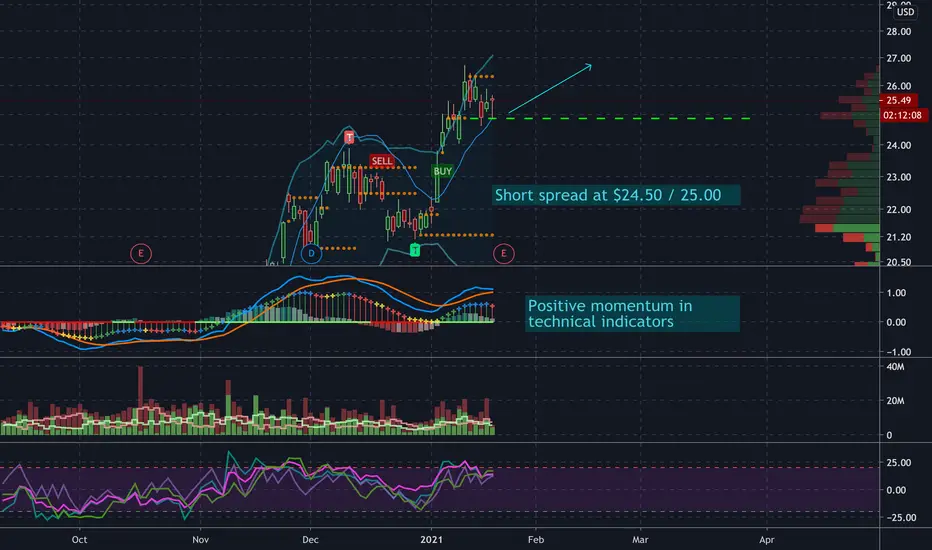Select the 'Short spread at $24.50 / 25.00' annotation
The width and height of the screenshot is (932, 550).
tap(616, 195)
